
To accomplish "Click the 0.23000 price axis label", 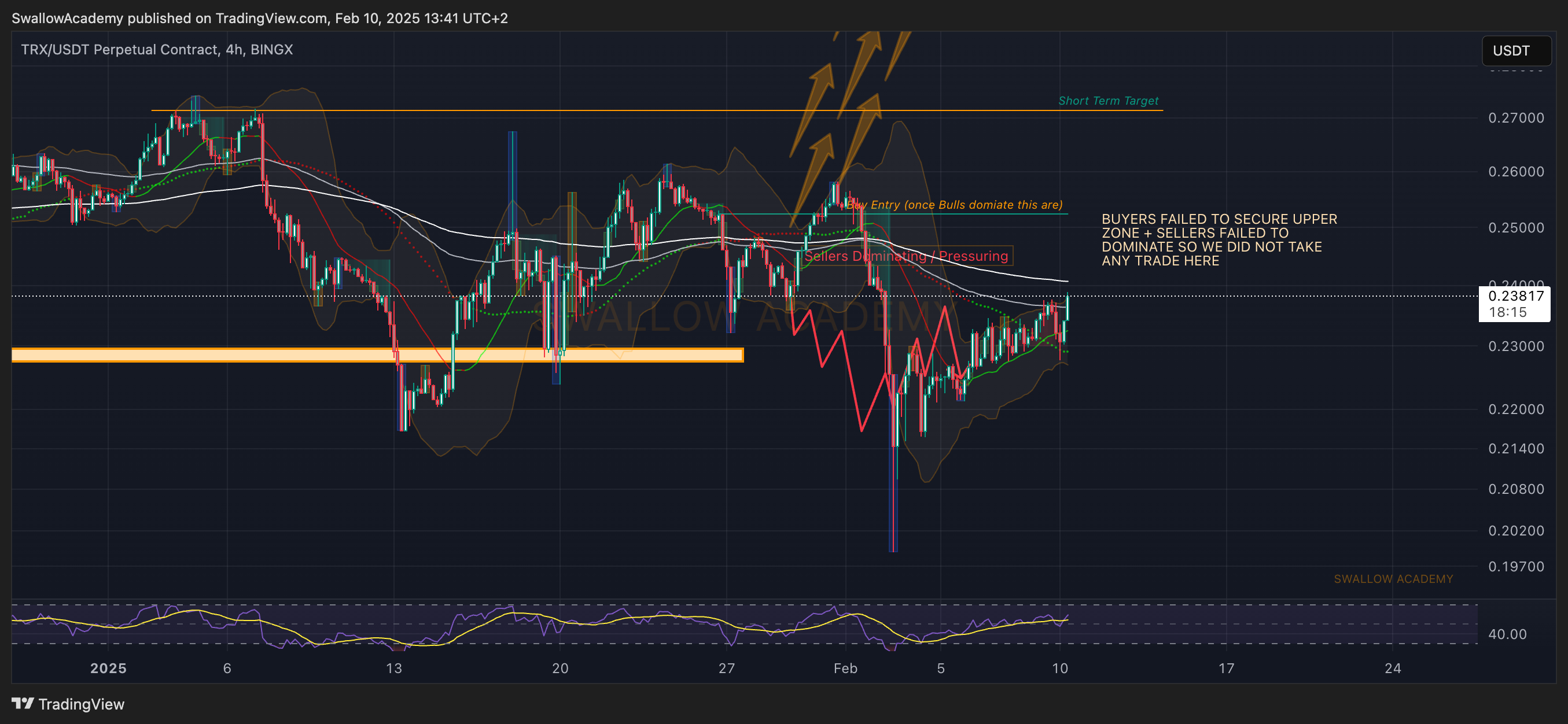I will point(1516,346).
